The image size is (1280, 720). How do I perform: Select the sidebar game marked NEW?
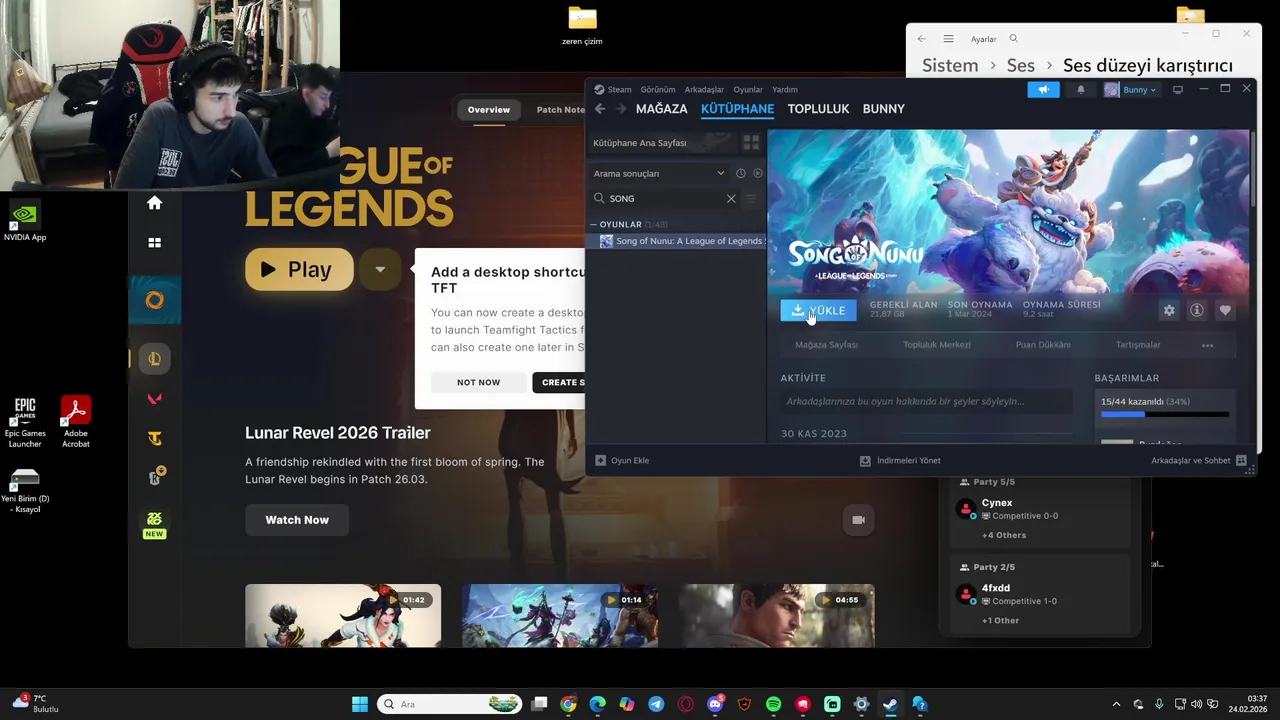(154, 523)
